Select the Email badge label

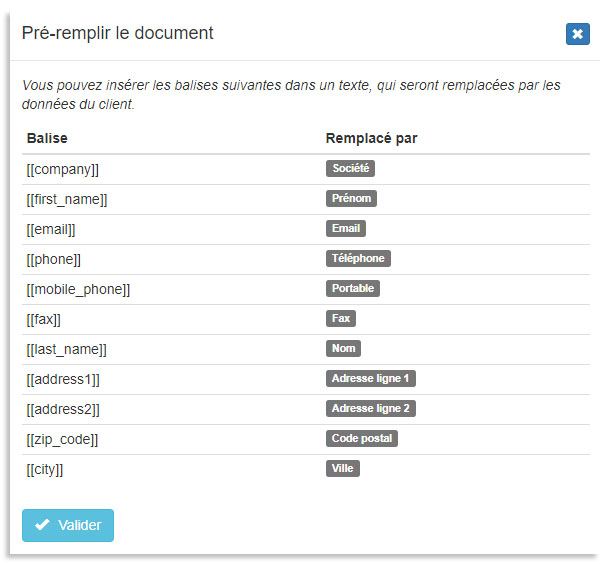coord(345,229)
